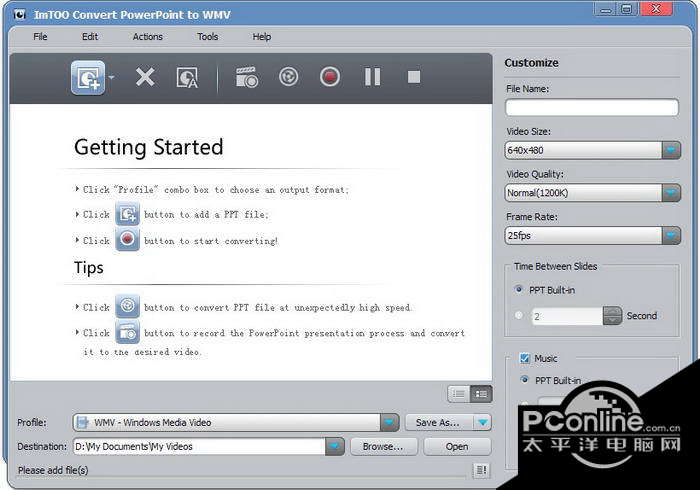The width and height of the screenshot is (700, 490).
Task: Click the log icon in status bar
Action: (481, 470)
